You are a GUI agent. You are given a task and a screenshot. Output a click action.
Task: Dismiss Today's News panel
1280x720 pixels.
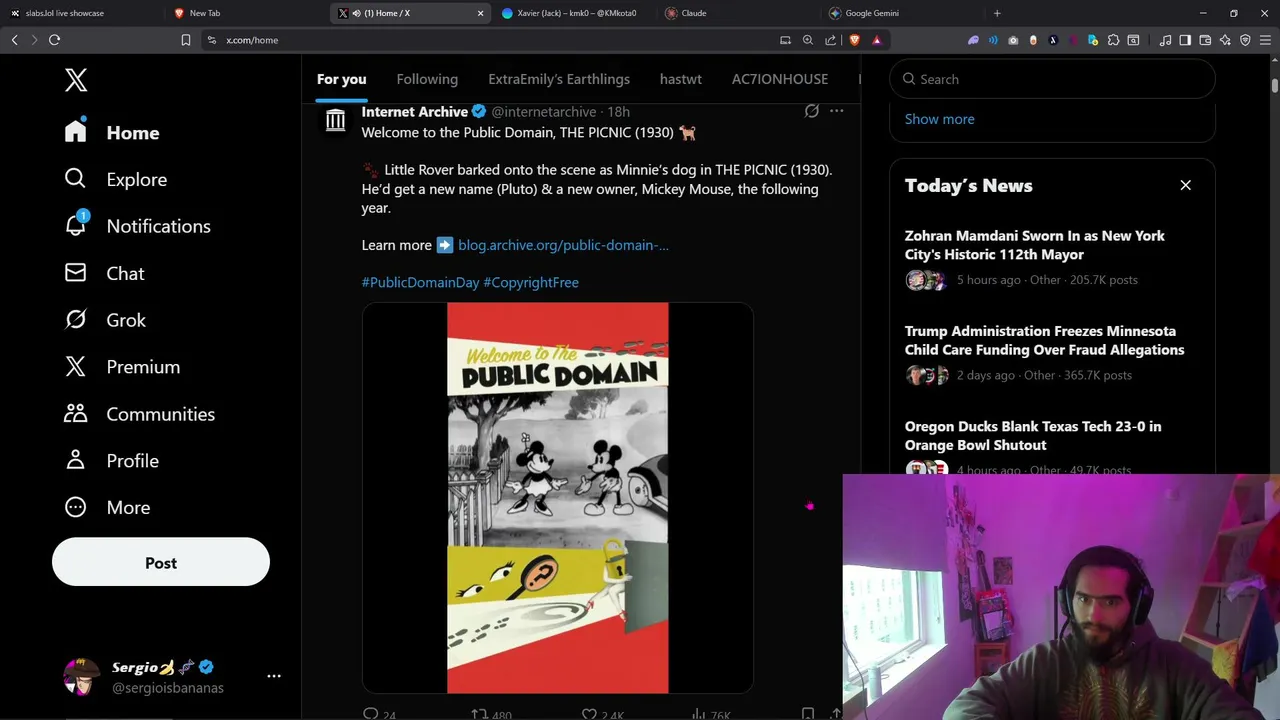pos(1186,185)
